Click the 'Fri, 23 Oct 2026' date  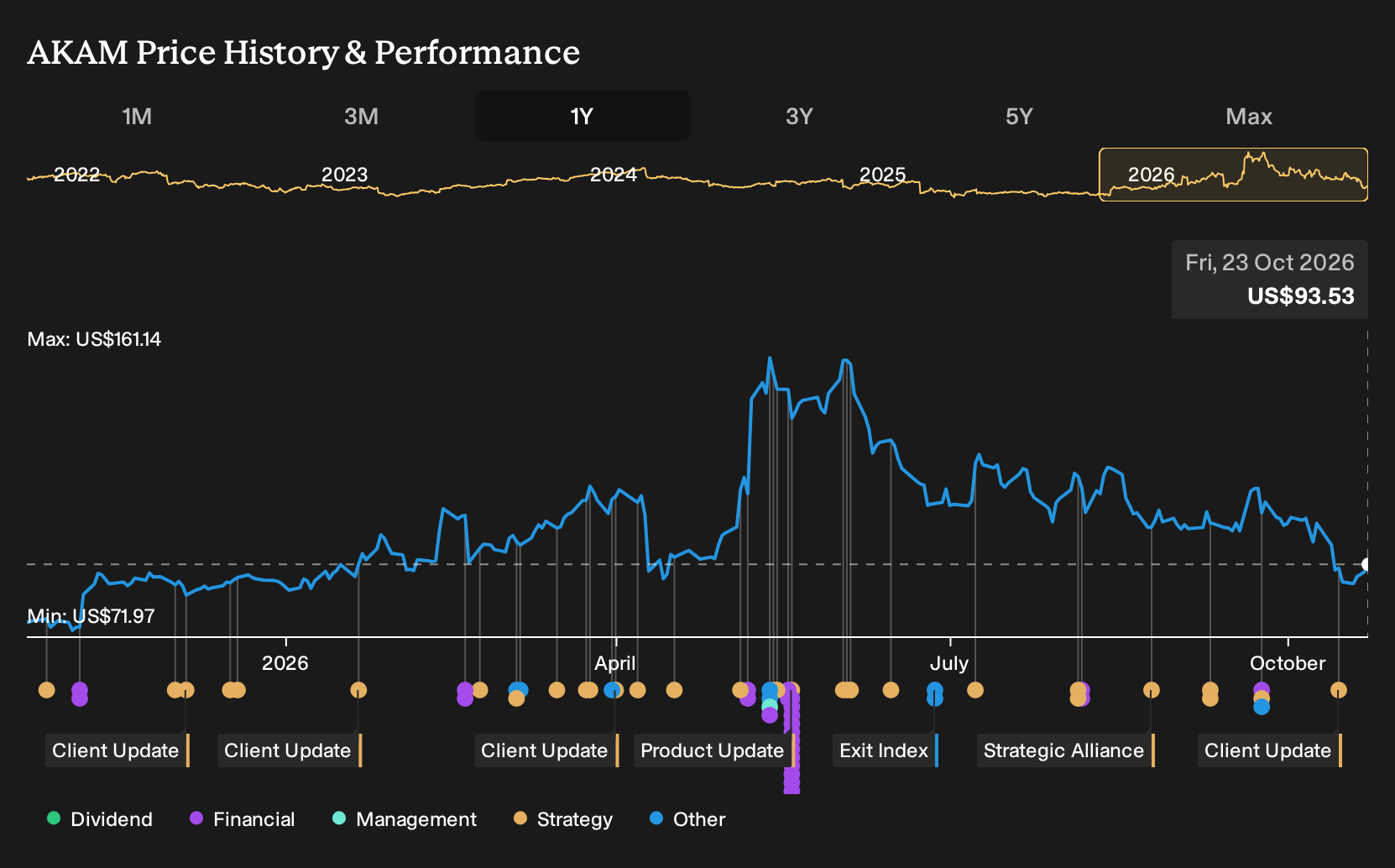1270,263
